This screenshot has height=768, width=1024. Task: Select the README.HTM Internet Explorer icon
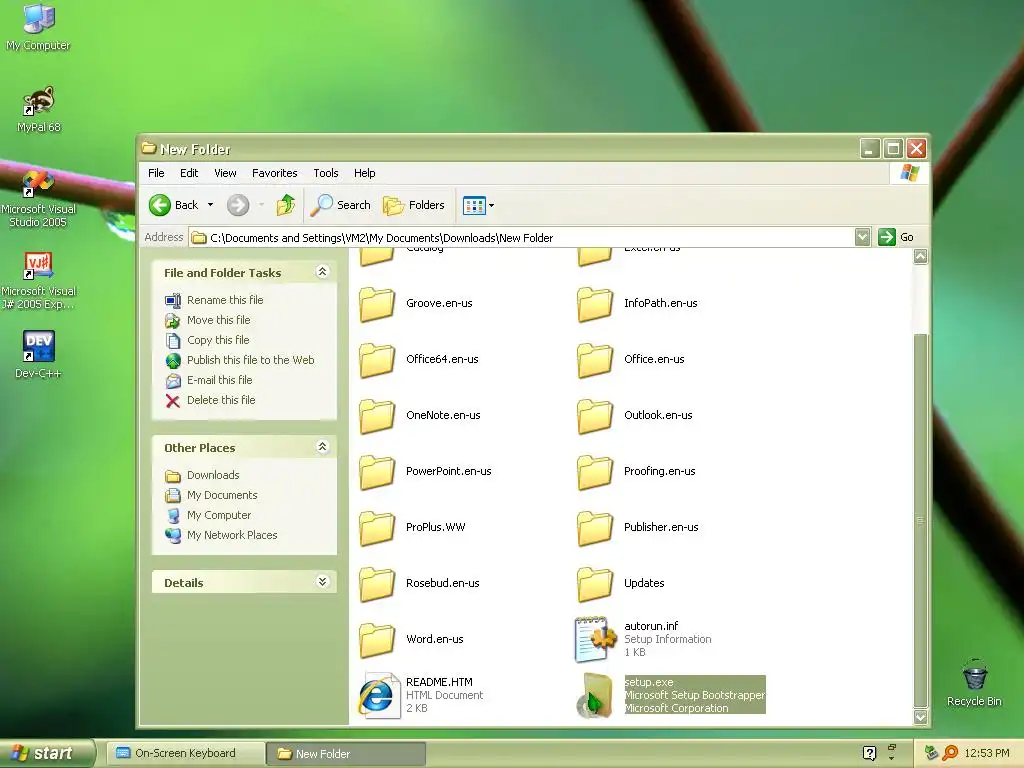379,696
